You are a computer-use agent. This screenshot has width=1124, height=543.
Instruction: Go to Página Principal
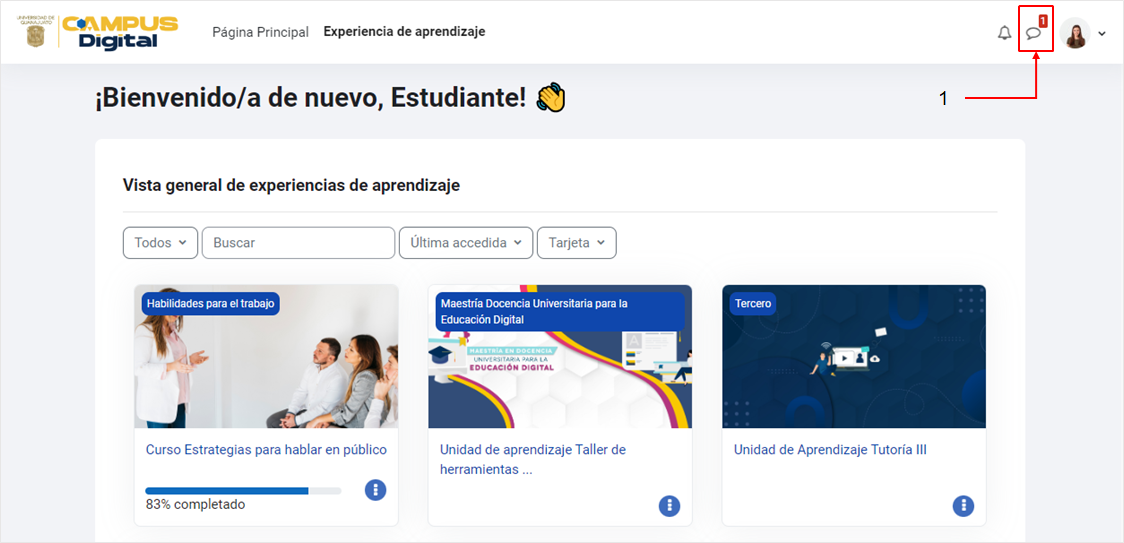260,32
